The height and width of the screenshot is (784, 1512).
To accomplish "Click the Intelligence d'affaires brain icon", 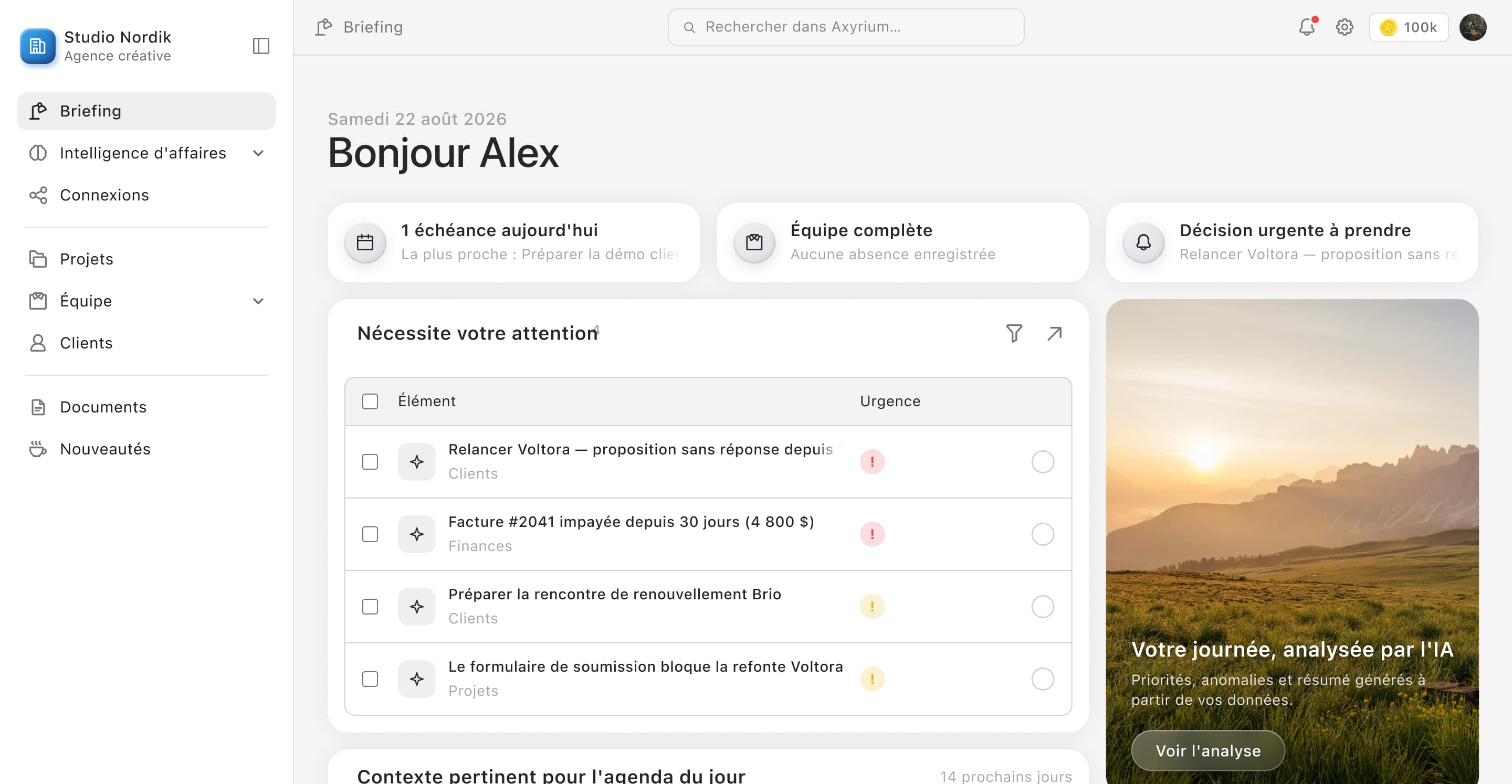I will [38, 153].
